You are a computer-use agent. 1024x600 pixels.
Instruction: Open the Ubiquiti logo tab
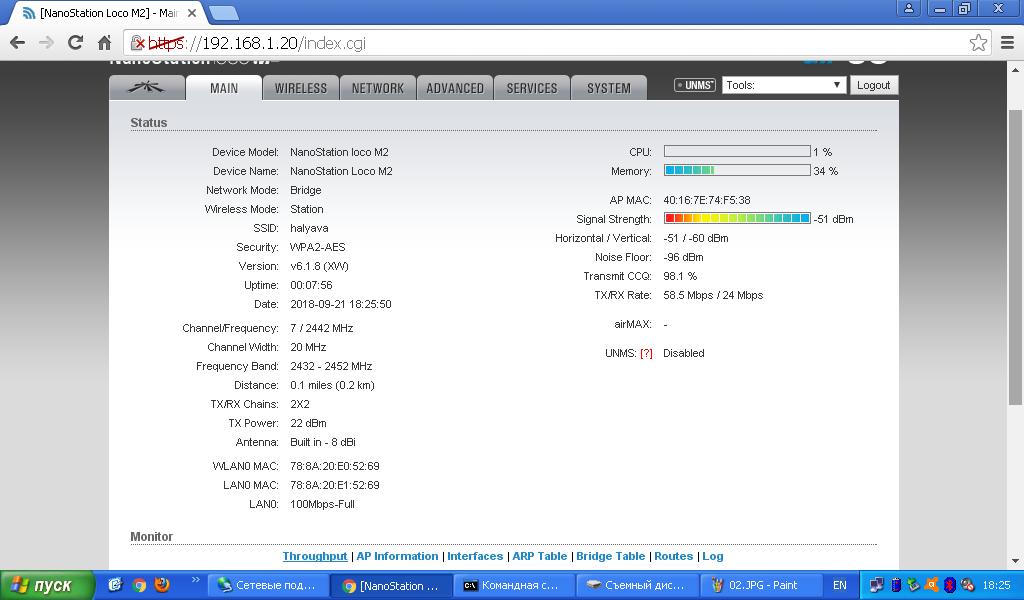tap(147, 87)
